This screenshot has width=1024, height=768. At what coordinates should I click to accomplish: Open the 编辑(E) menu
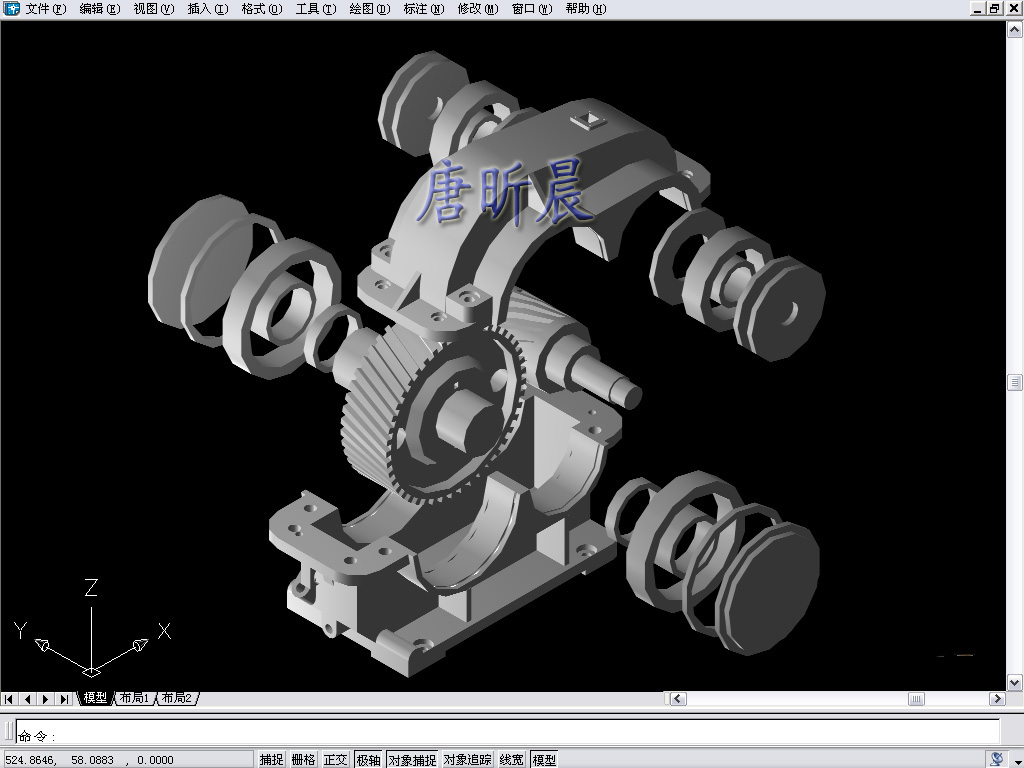(100, 8)
